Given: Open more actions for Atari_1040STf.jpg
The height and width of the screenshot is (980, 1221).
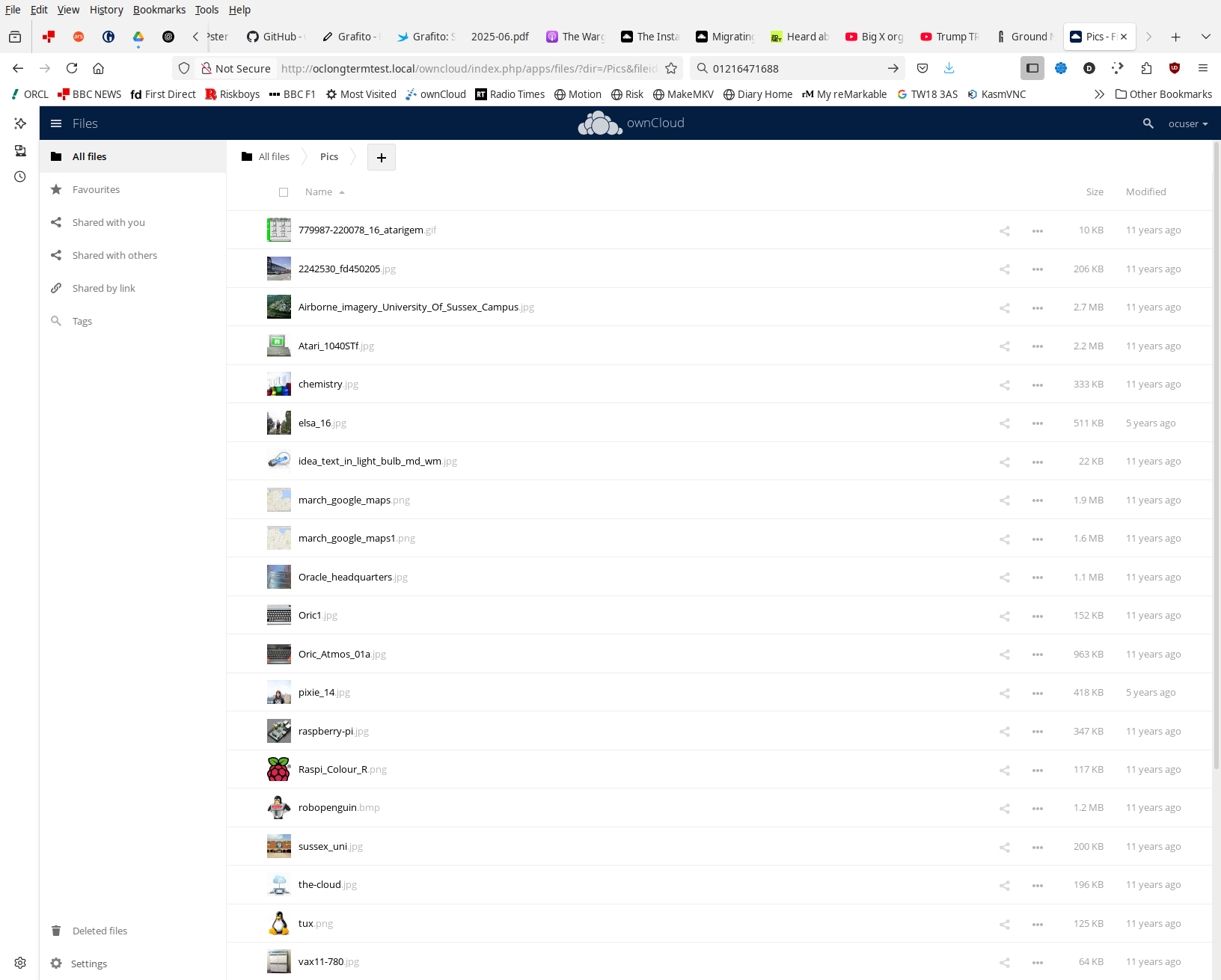Looking at the screenshot, I should click(1037, 346).
